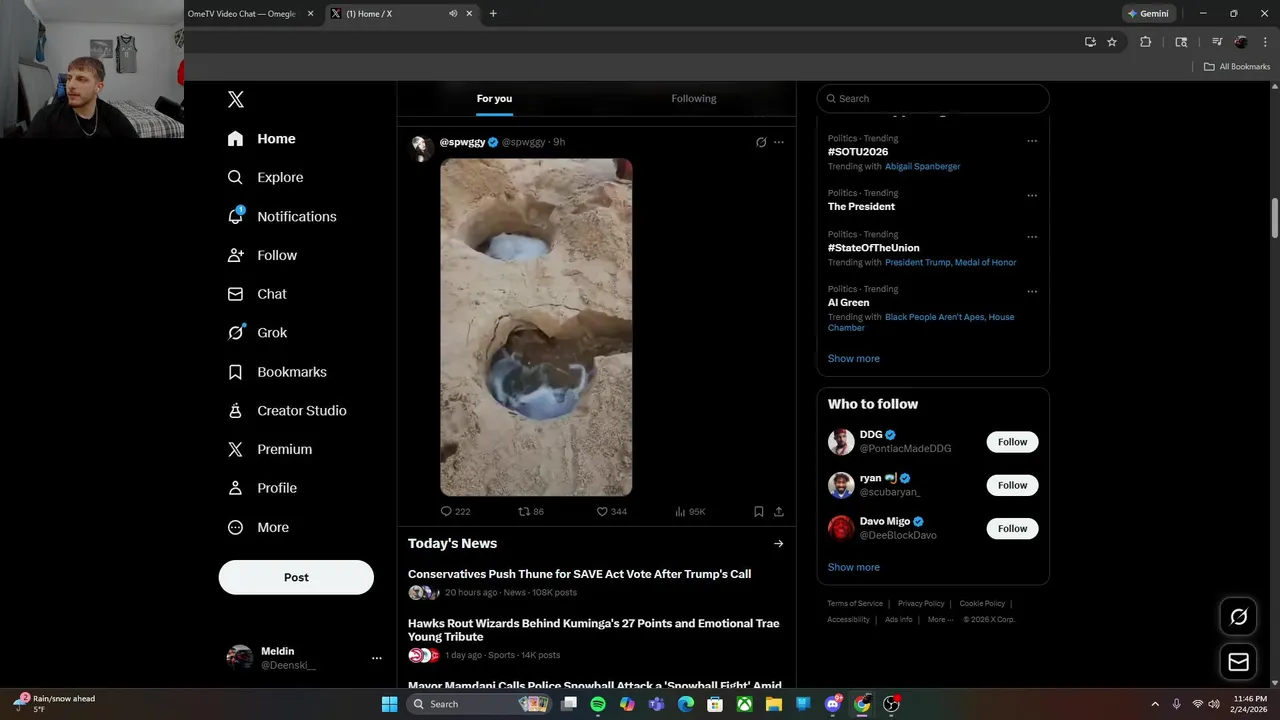Click the Profile person icon
This screenshot has width=1280, height=720.
coord(235,488)
